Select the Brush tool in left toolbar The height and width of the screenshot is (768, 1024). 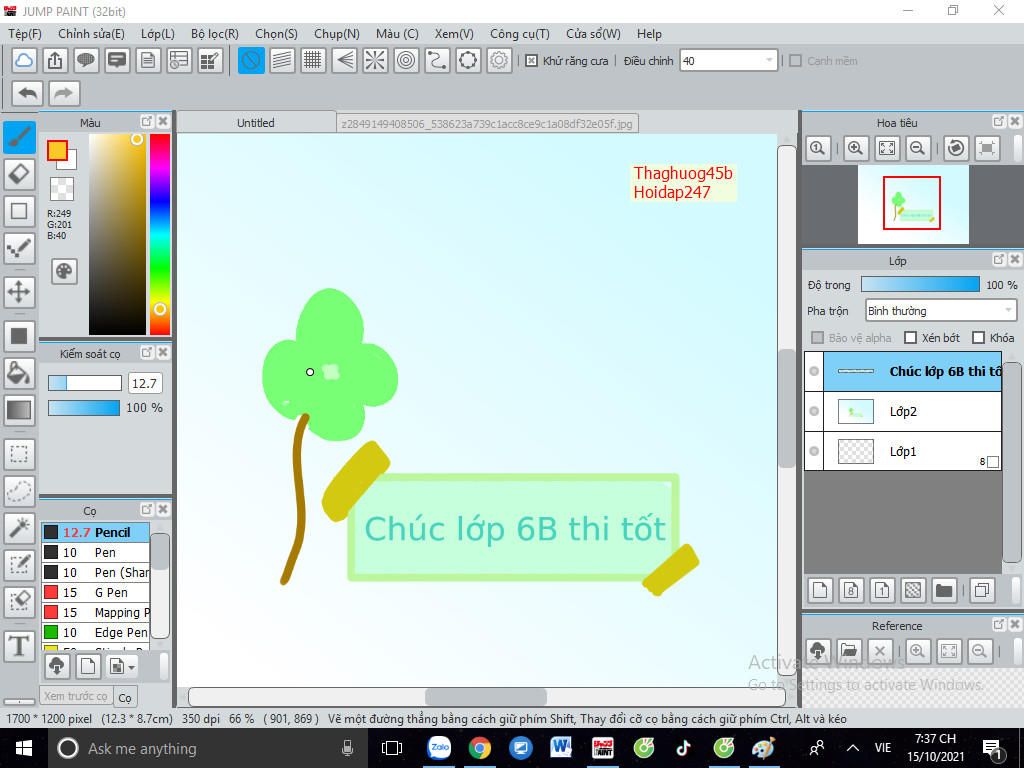19,138
